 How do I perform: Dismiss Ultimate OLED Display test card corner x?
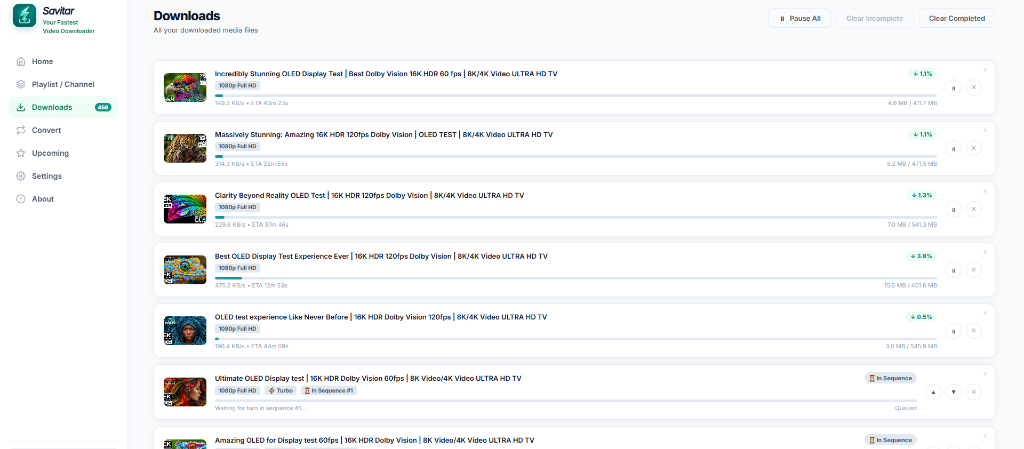(985, 373)
